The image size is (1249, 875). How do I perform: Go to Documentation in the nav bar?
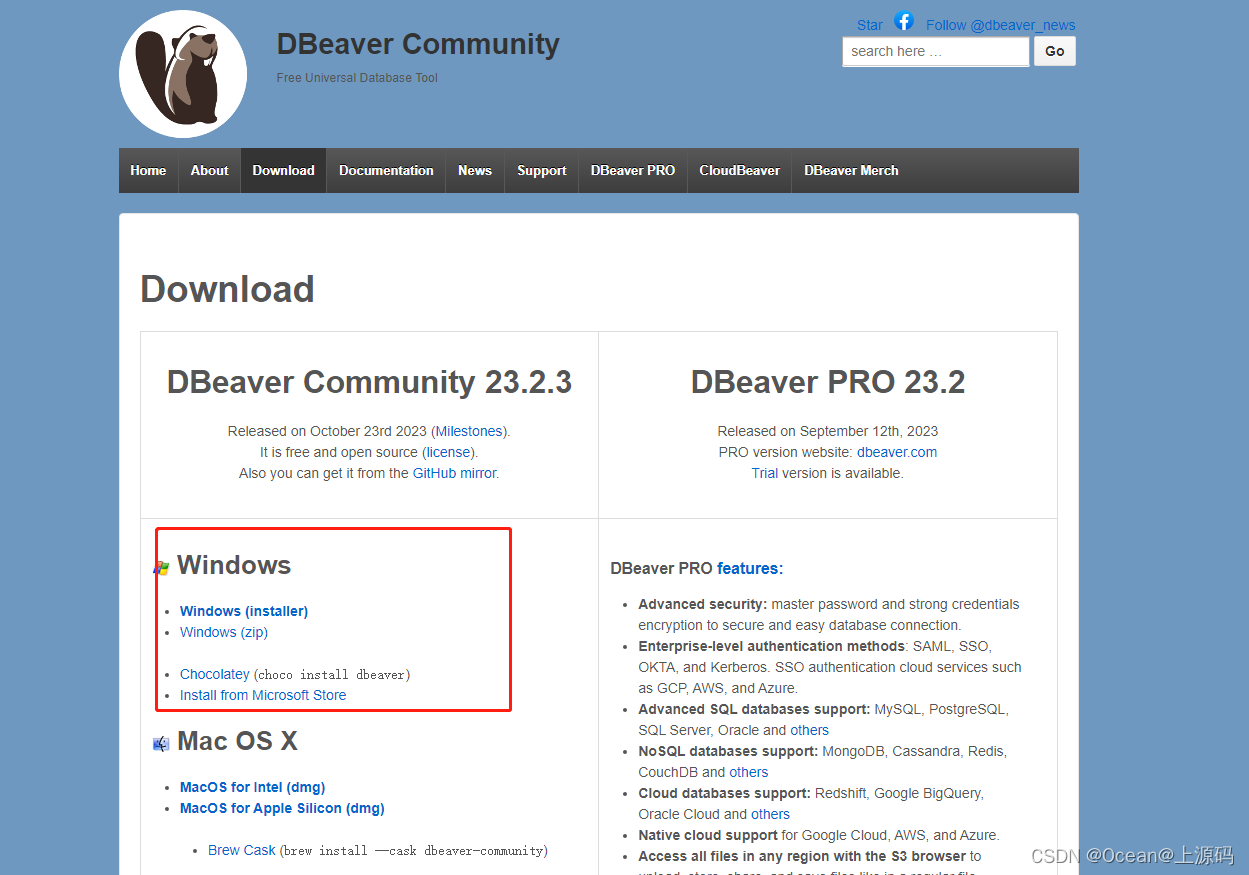point(386,171)
